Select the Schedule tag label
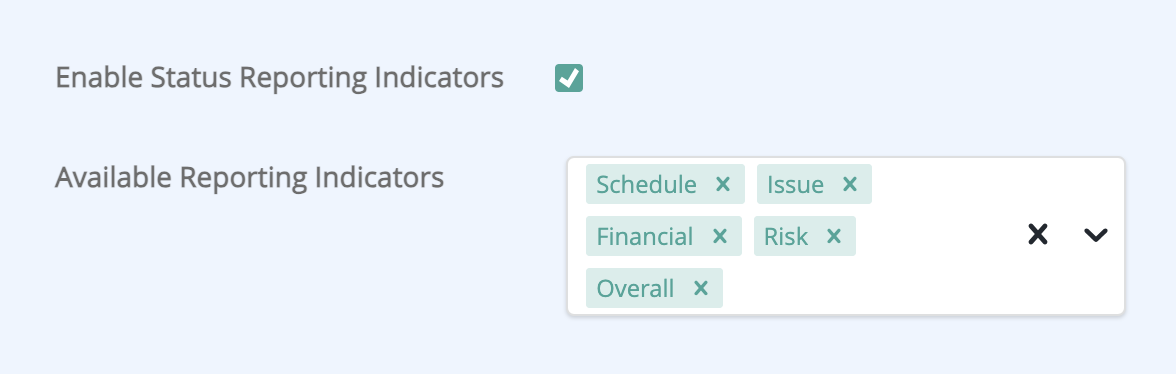1176x374 pixels. (x=646, y=184)
